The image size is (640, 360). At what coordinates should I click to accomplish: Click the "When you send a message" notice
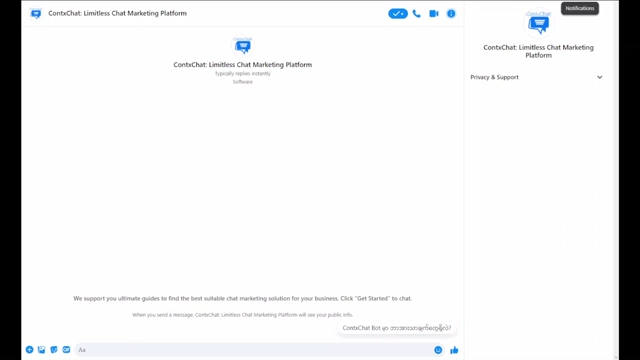[x=242, y=315]
